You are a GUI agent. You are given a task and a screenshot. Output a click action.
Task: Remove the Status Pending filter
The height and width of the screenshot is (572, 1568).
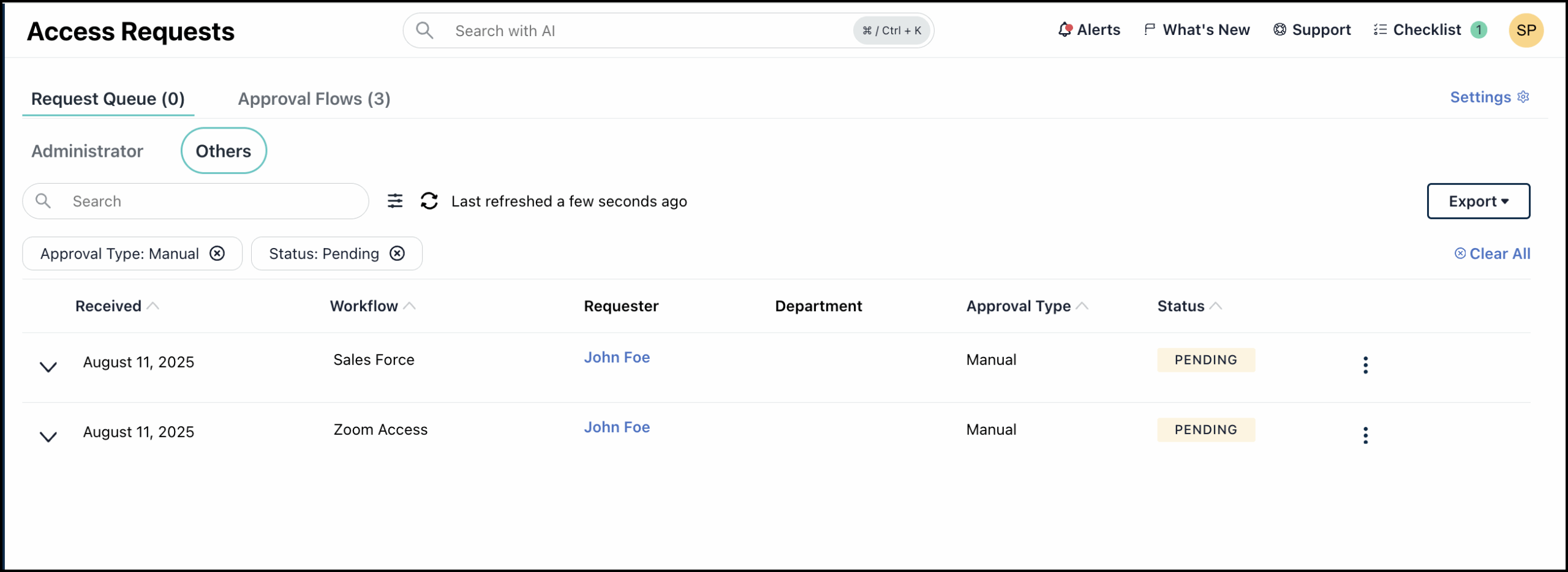coord(397,253)
